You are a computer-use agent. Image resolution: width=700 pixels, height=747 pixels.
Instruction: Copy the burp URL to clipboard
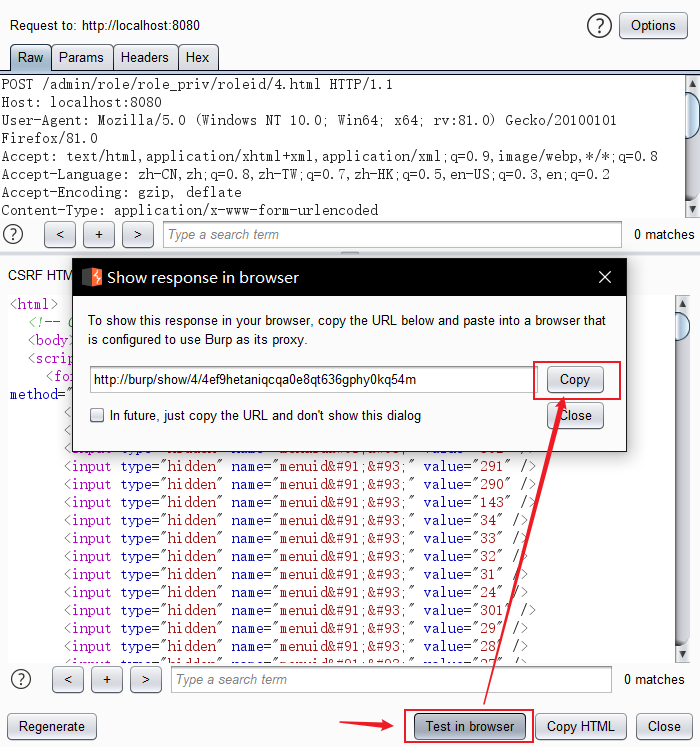click(575, 380)
